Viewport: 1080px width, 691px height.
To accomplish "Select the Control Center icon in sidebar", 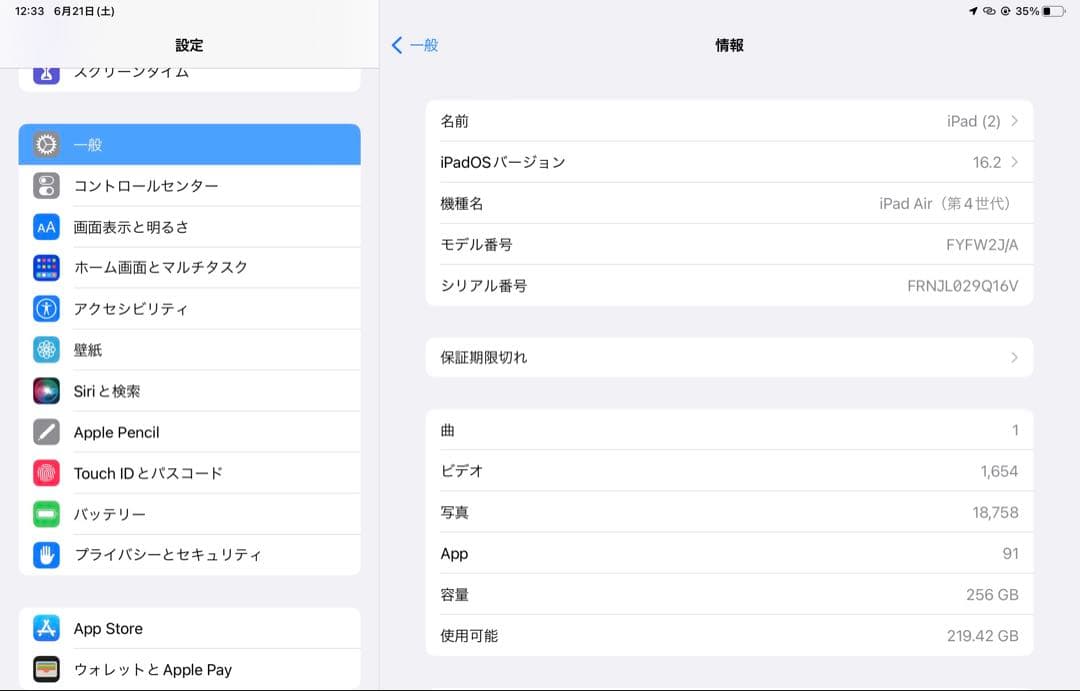I will click(x=45, y=185).
